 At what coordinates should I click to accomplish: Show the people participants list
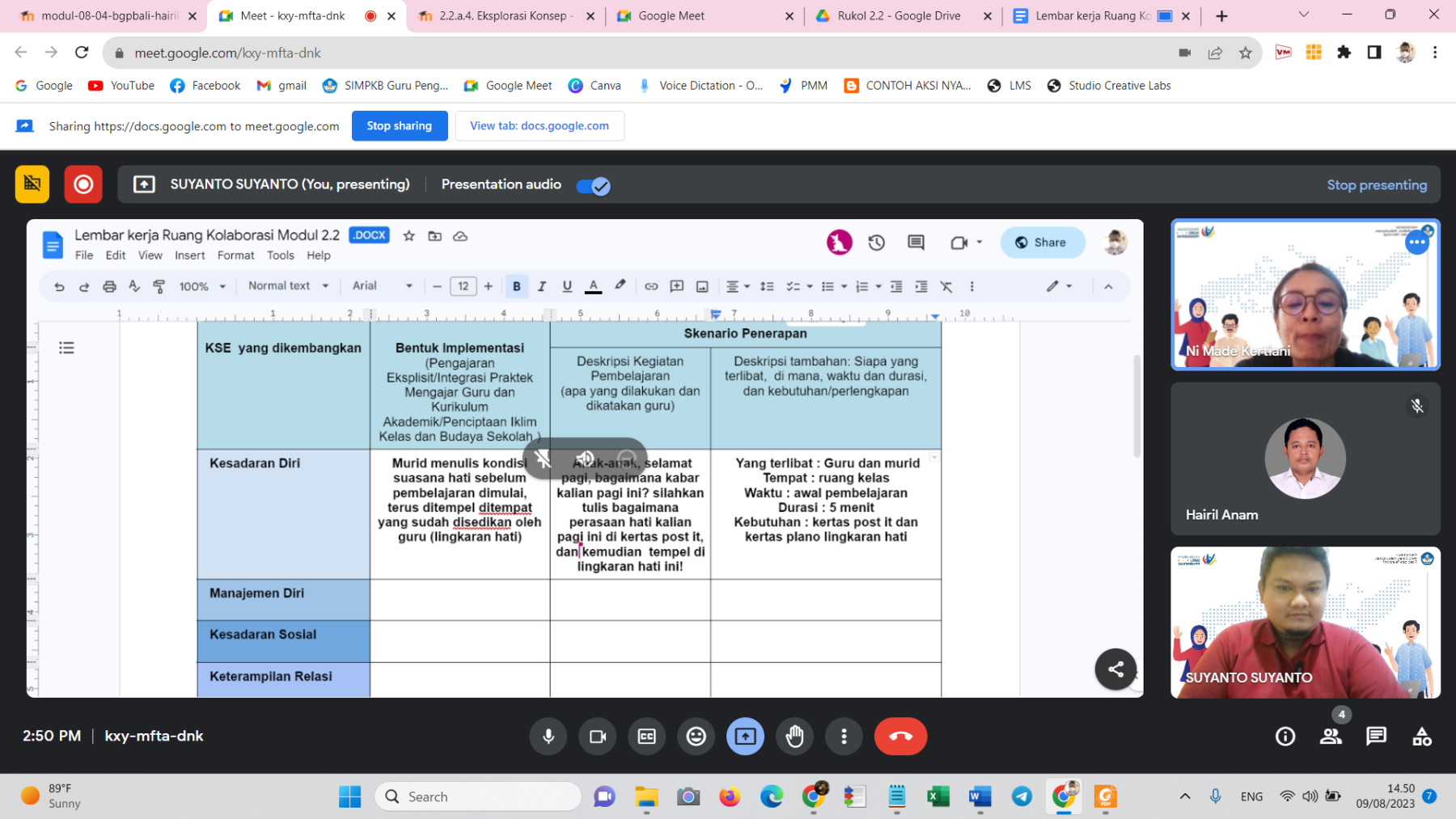tap(1330, 737)
